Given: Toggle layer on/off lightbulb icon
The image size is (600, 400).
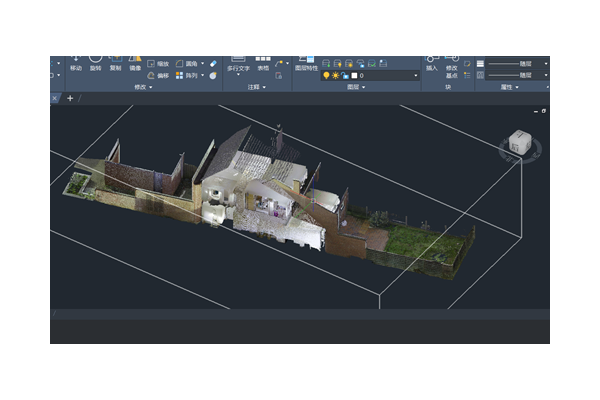Looking at the screenshot, I should 325,75.
